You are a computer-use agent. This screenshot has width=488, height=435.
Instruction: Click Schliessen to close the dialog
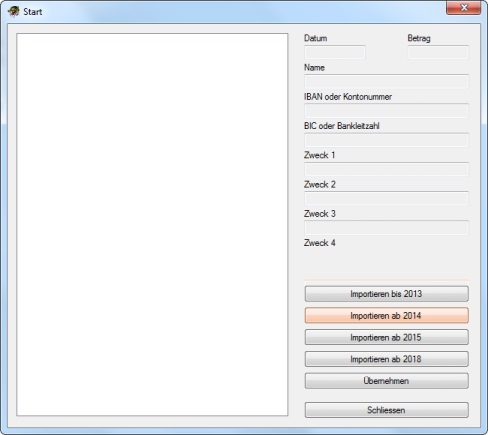click(x=386, y=410)
